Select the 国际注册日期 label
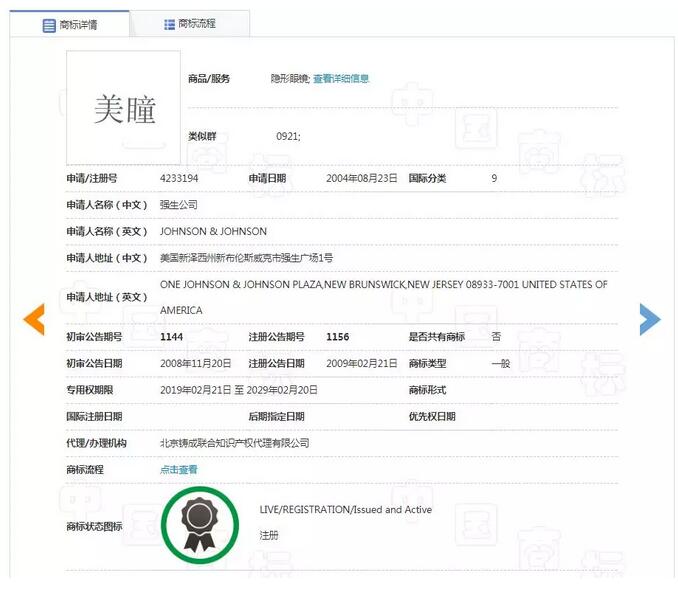The width and height of the screenshot is (678, 594). (94, 417)
